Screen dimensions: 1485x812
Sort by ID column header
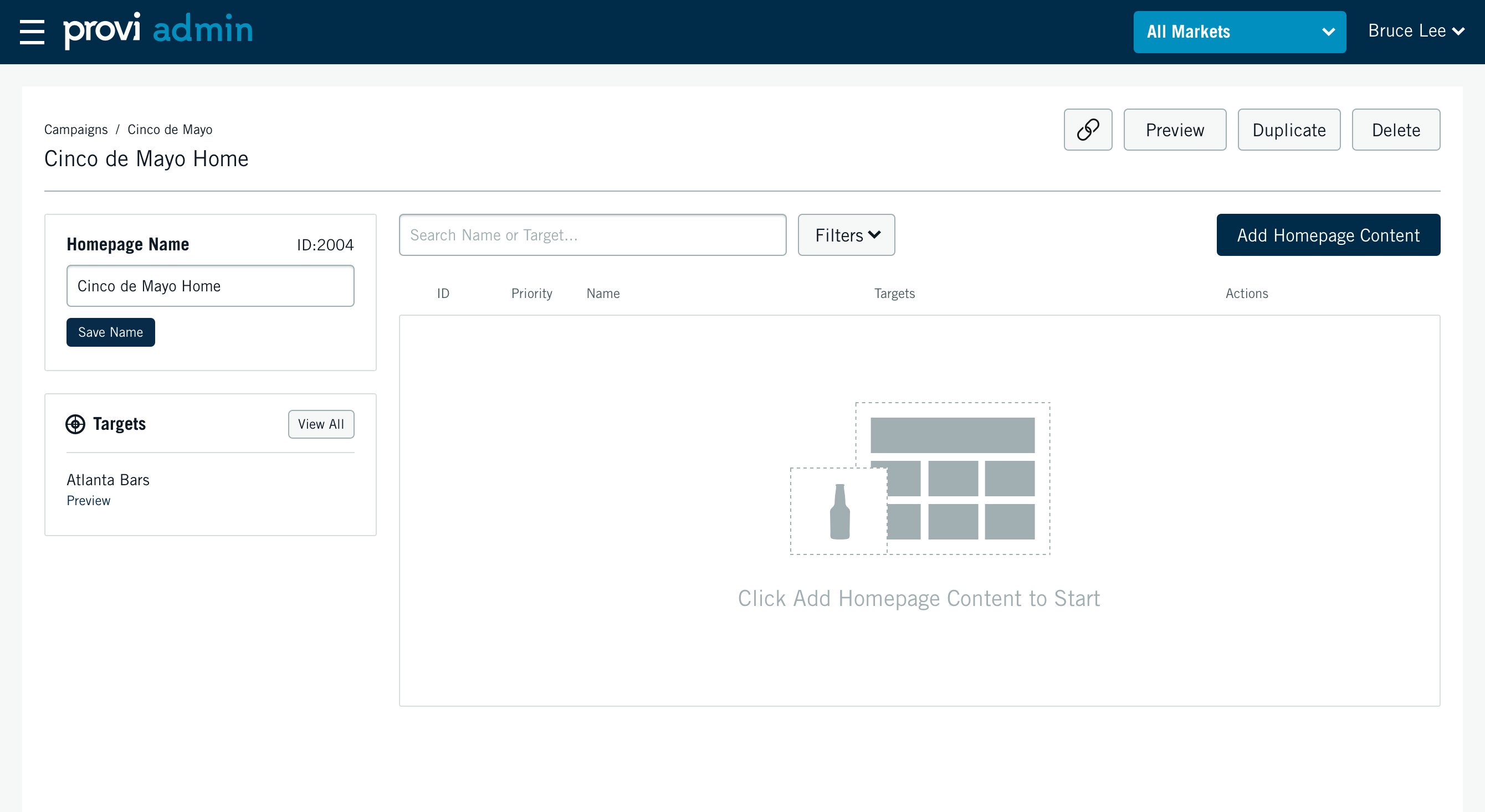pos(443,294)
